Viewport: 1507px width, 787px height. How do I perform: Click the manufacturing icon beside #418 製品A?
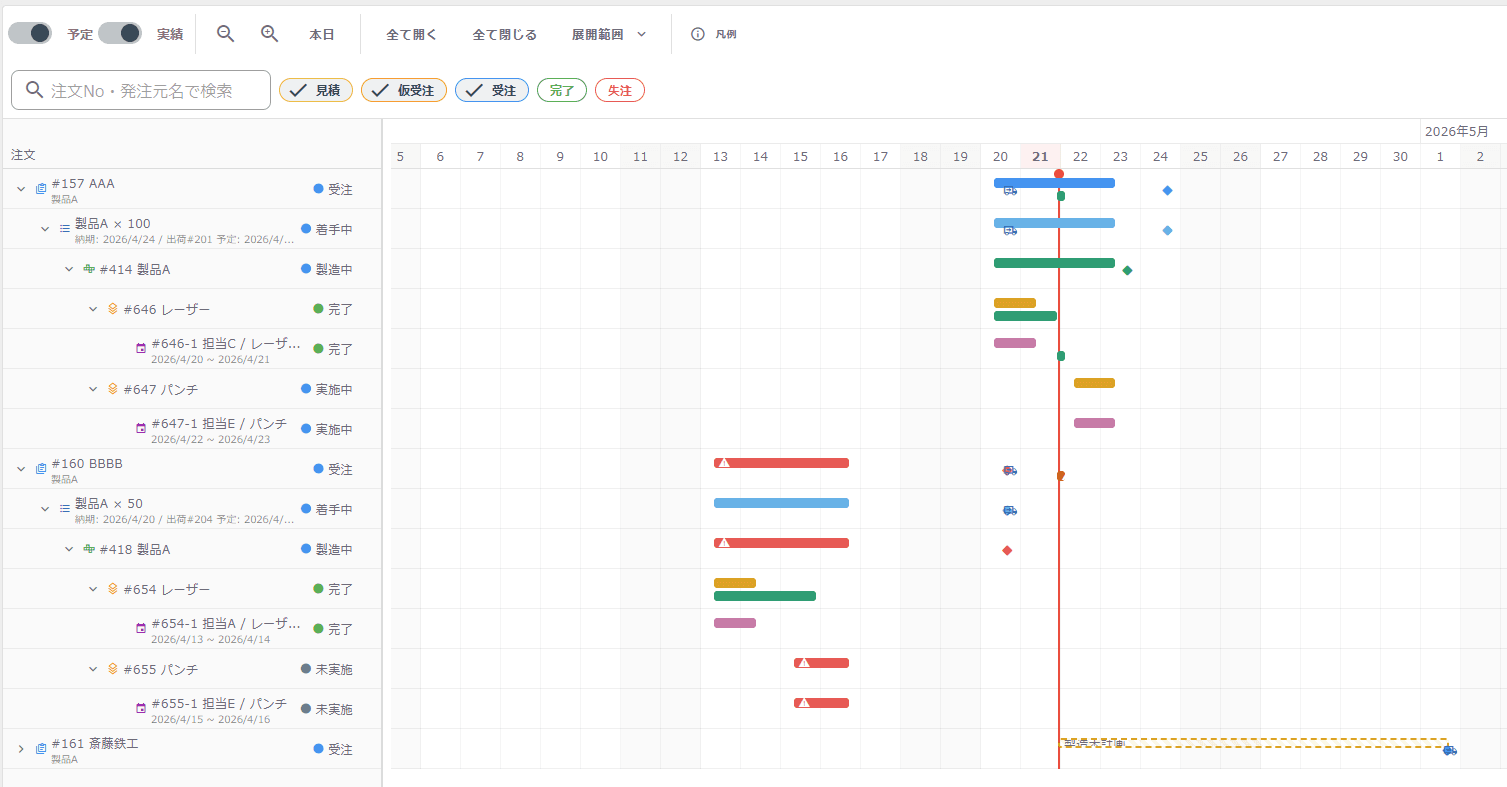pos(89,549)
